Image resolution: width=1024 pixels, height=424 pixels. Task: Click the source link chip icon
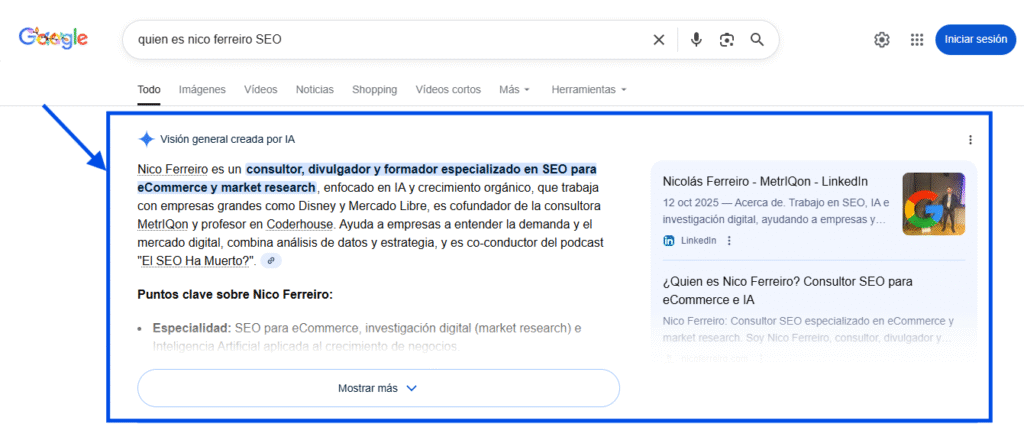click(271, 261)
